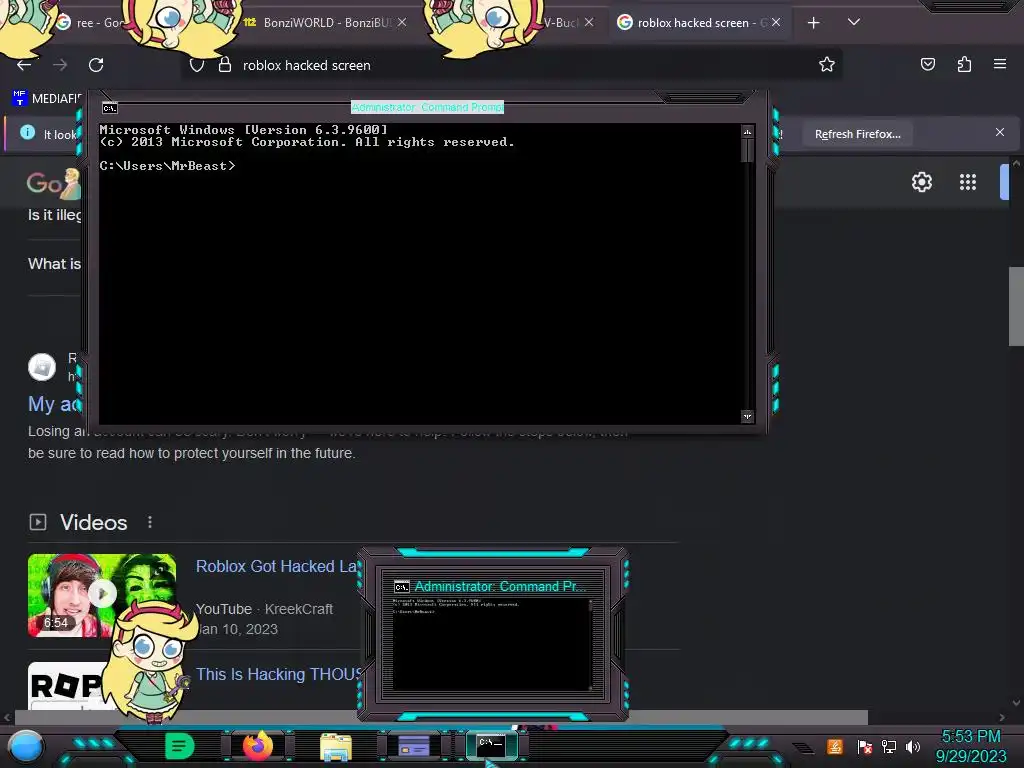Expand the list all tabs chevron

[854, 22]
